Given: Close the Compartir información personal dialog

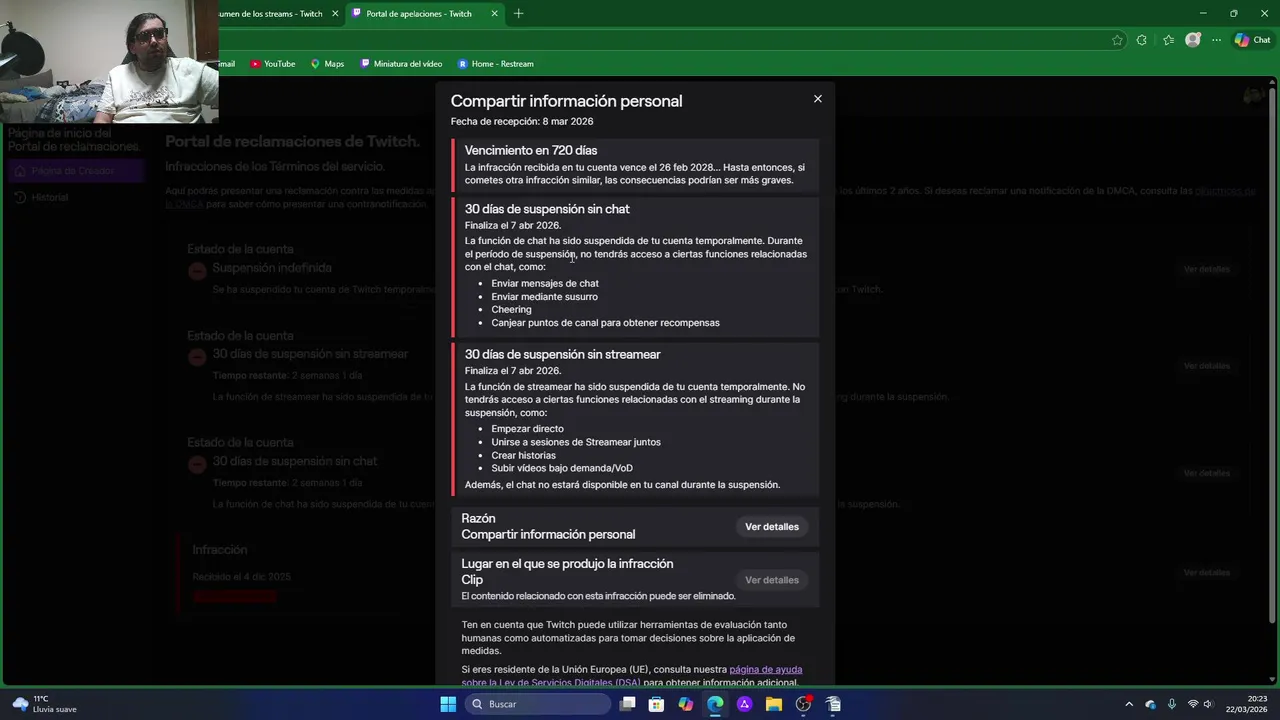Looking at the screenshot, I should tap(818, 99).
